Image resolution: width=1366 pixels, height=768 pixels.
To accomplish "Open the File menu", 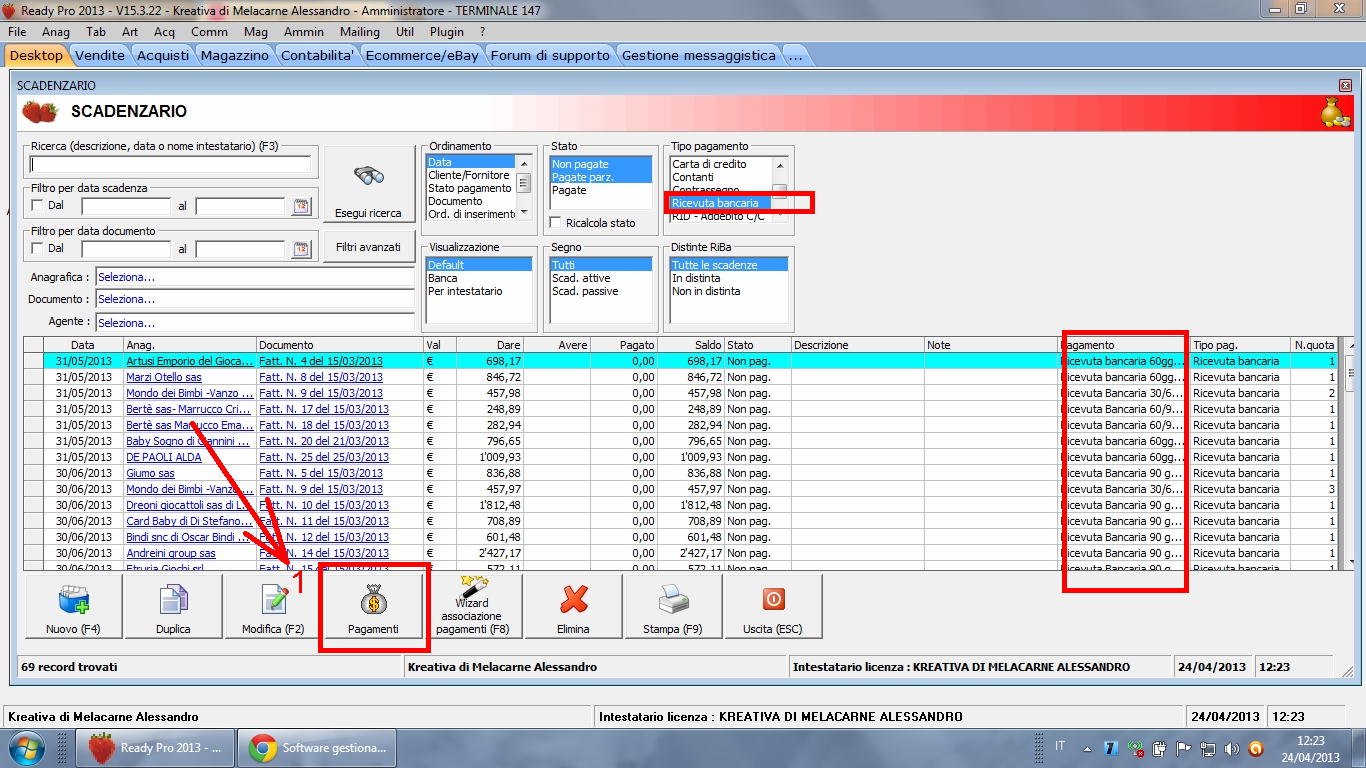I will (x=17, y=32).
